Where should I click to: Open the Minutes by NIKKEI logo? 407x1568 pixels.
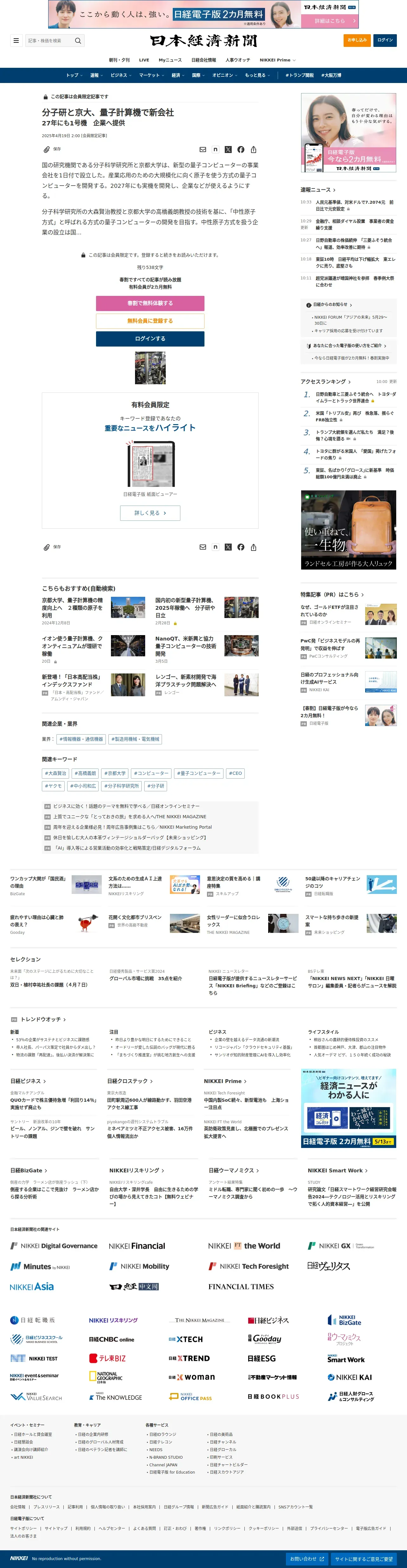click(x=40, y=1267)
